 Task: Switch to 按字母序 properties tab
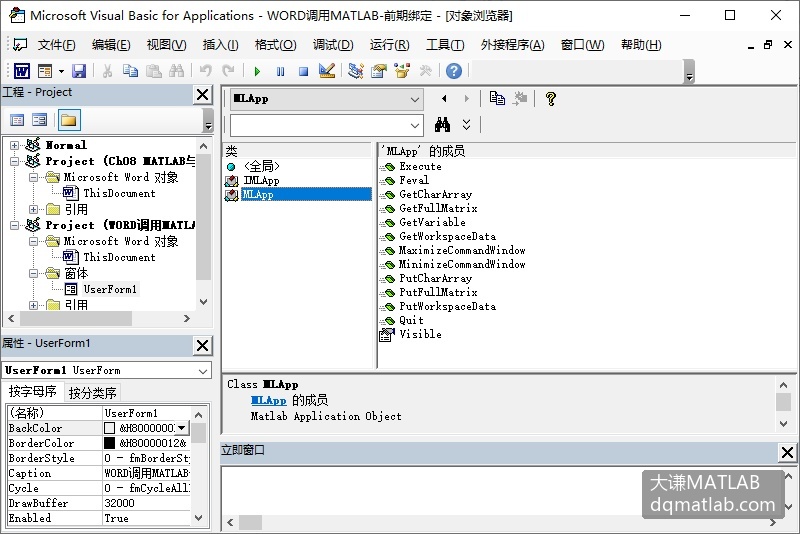pos(33,392)
